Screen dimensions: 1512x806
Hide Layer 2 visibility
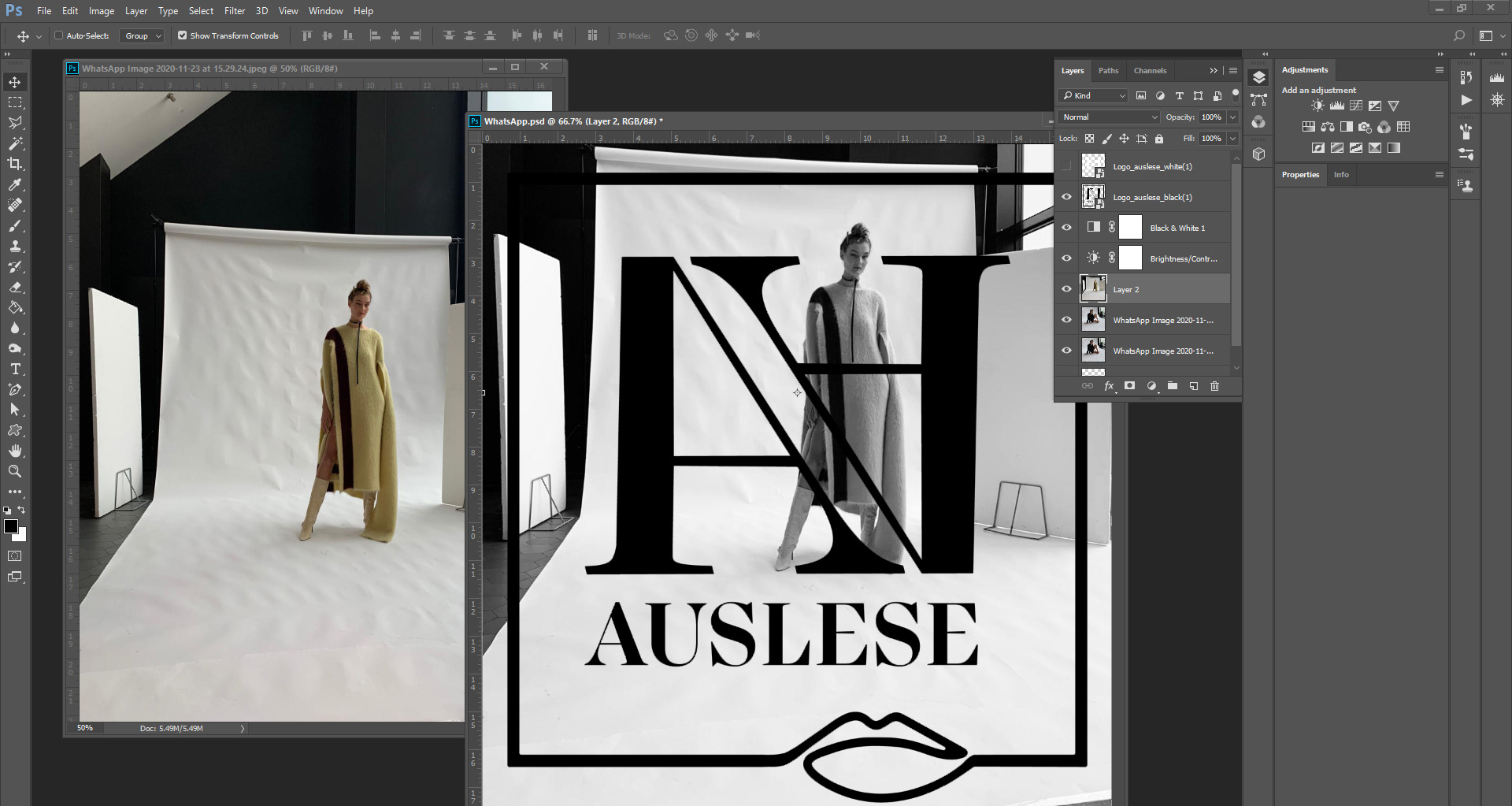pyautogui.click(x=1067, y=289)
